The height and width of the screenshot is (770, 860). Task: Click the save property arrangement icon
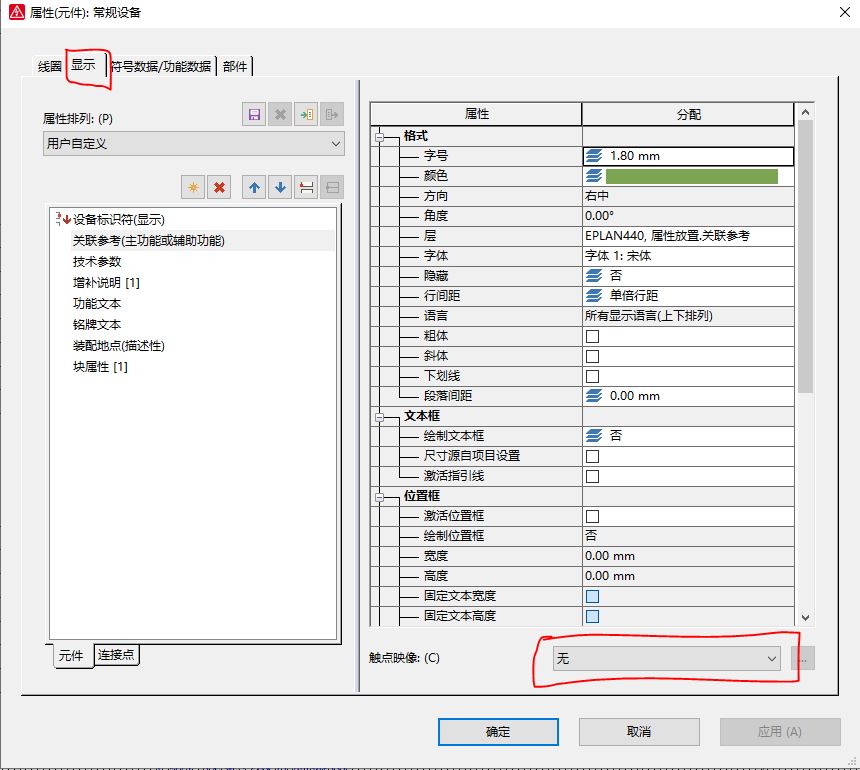coord(255,115)
